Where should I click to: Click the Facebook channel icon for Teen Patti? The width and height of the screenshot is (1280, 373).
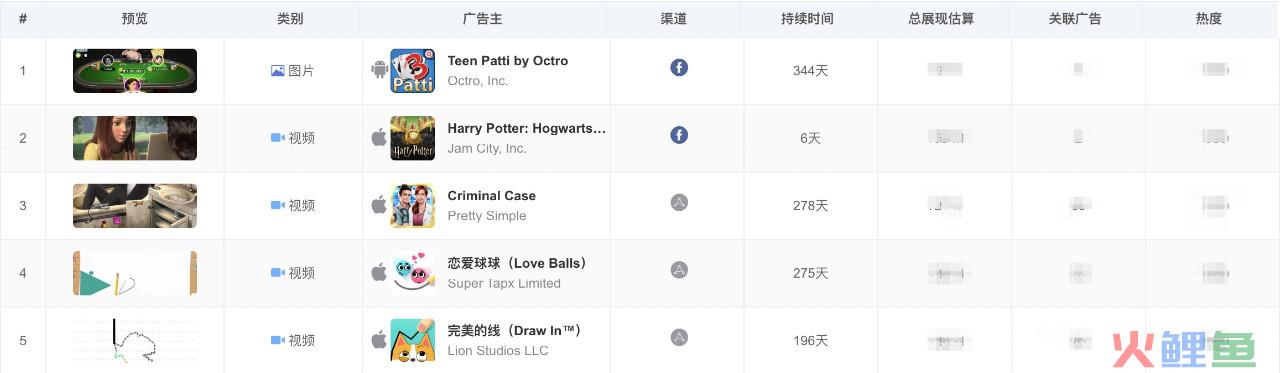(x=679, y=68)
